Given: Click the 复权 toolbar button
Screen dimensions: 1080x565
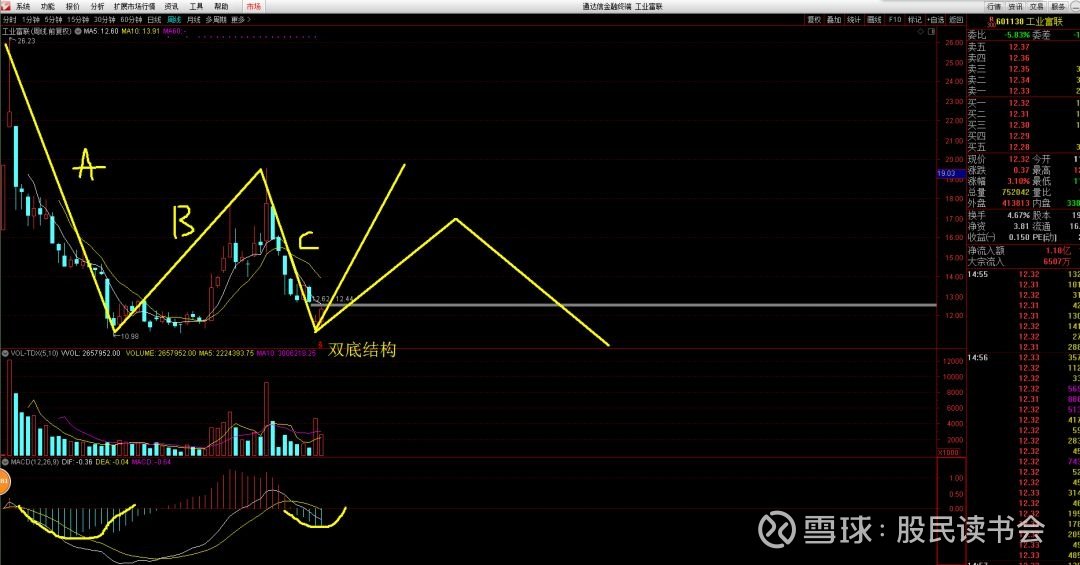Looking at the screenshot, I should (x=814, y=20).
